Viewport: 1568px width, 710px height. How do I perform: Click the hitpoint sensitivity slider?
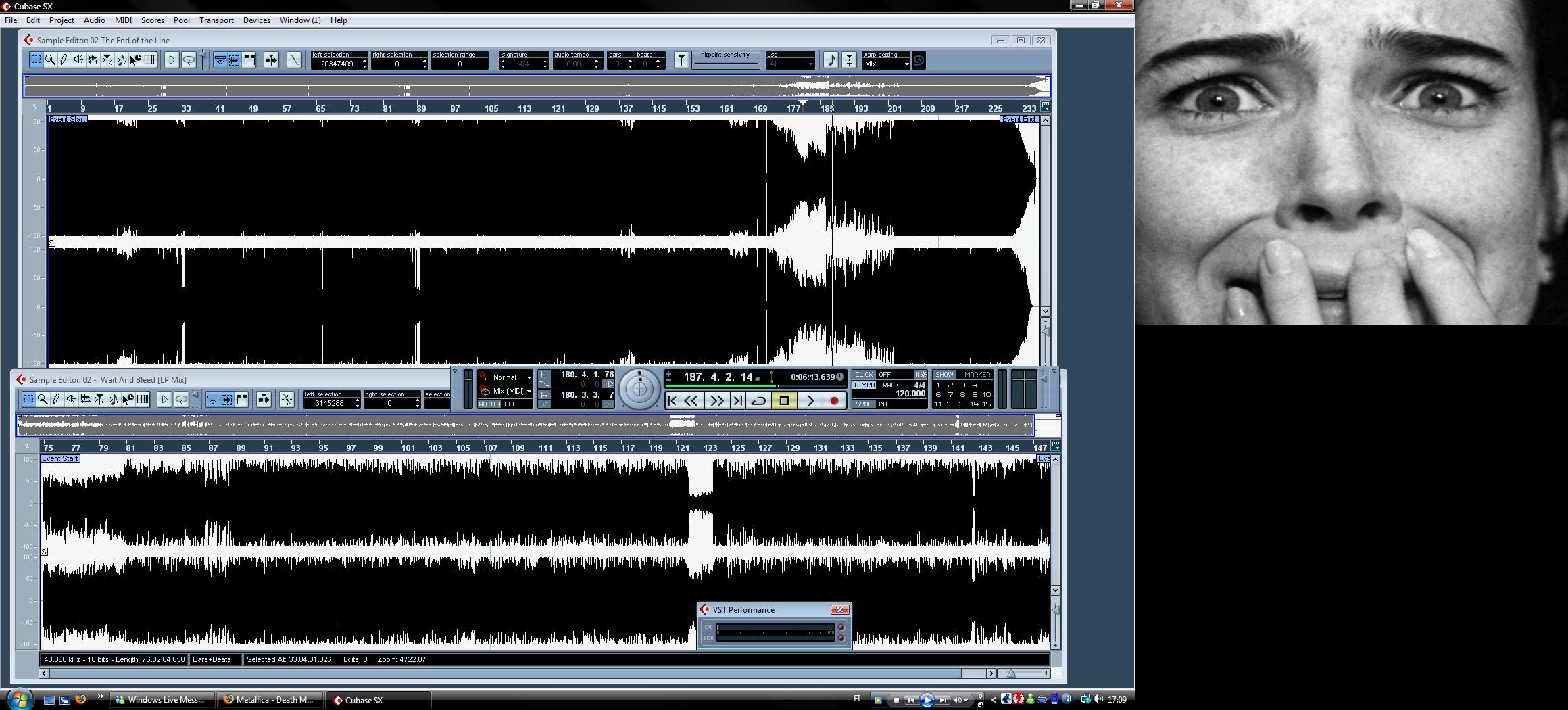[x=725, y=64]
